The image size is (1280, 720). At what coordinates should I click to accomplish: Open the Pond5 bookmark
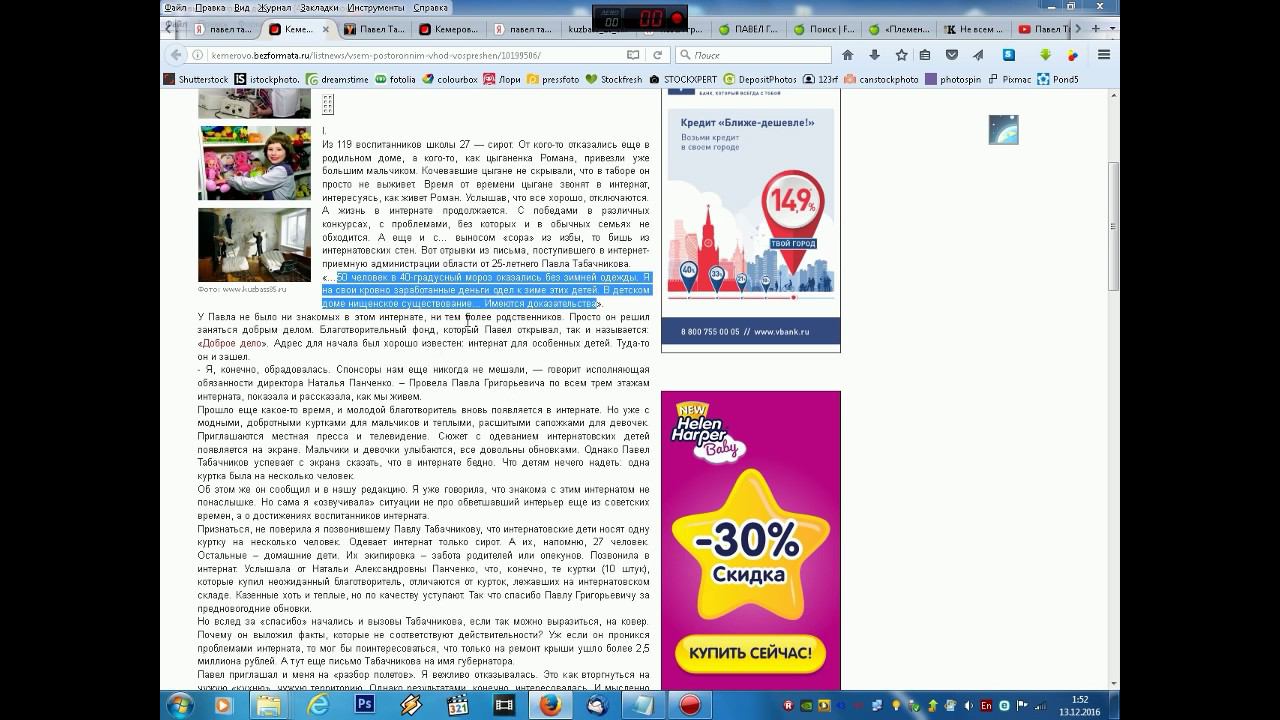tap(1058, 79)
